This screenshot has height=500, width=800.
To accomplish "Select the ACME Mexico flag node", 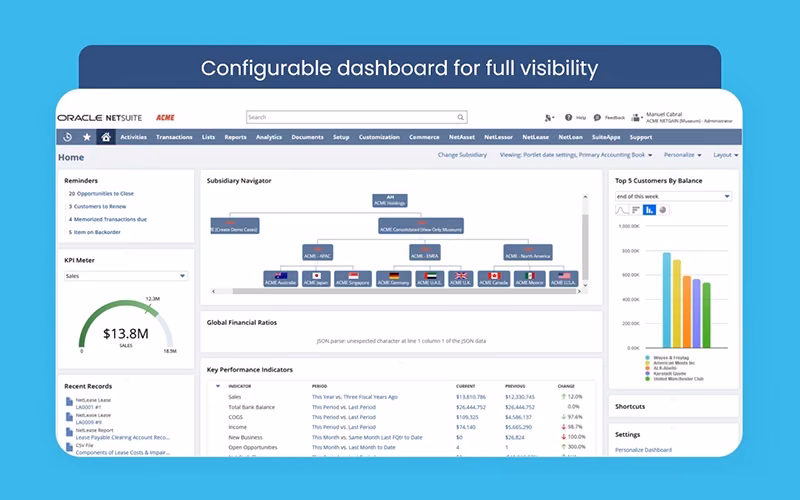I will 530,279.
